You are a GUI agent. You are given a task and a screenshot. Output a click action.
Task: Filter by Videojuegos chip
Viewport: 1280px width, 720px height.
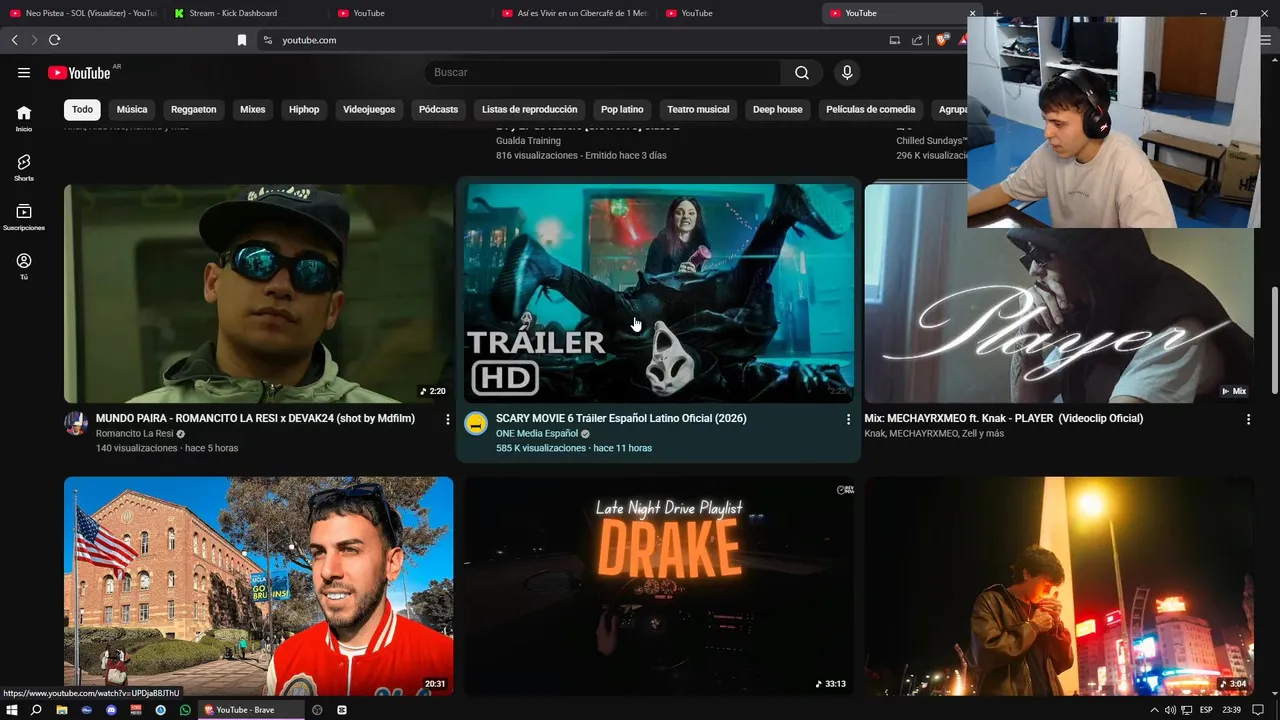[x=369, y=109]
